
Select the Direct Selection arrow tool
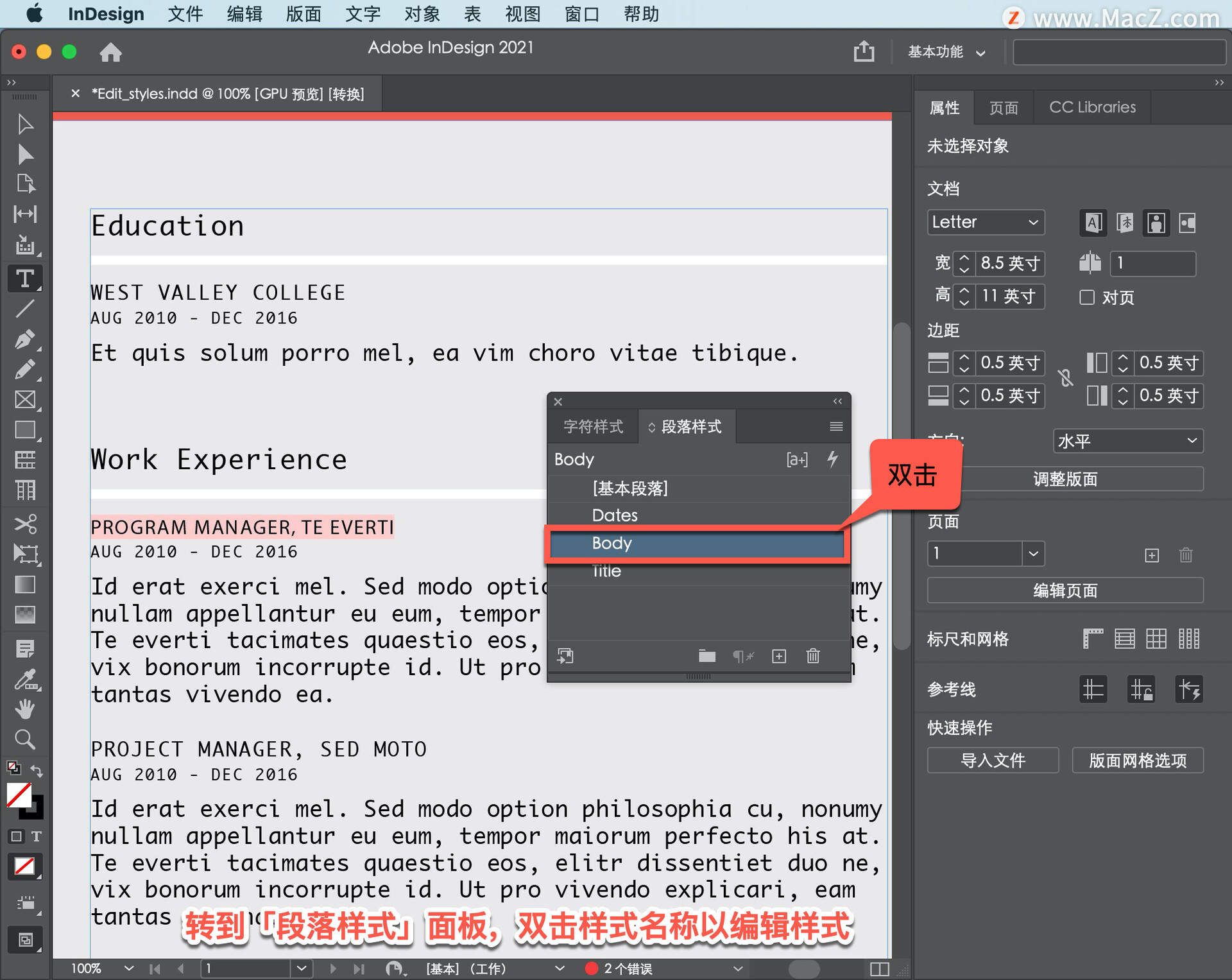point(24,155)
